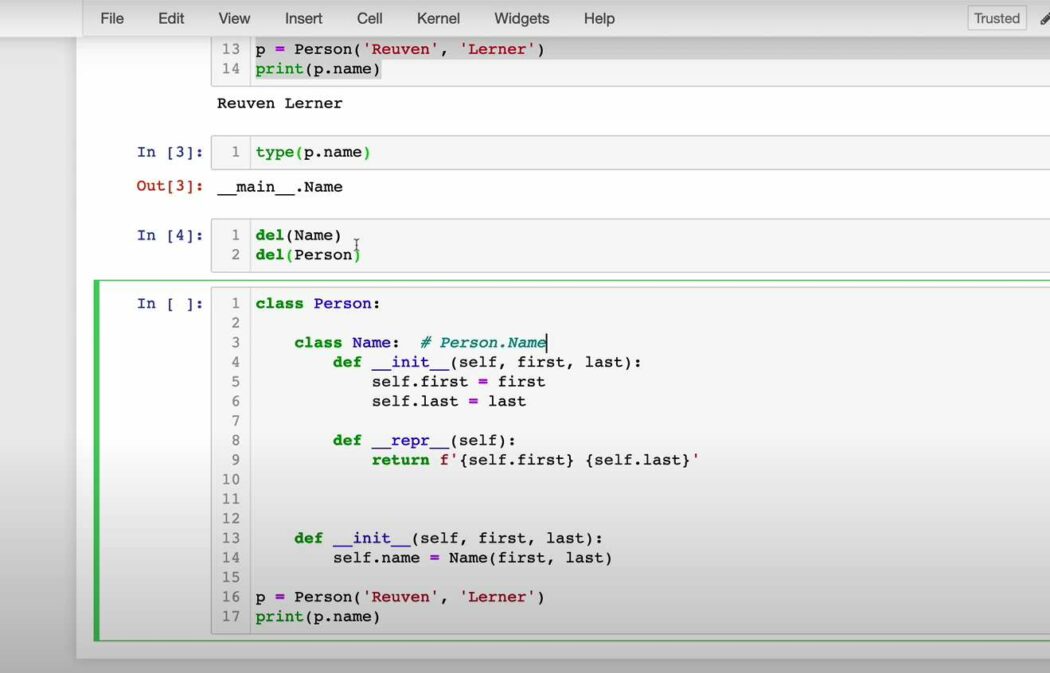Open the Insert menu
Viewport: 1050px width, 673px height.
pyautogui.click(x=303, y=18)
